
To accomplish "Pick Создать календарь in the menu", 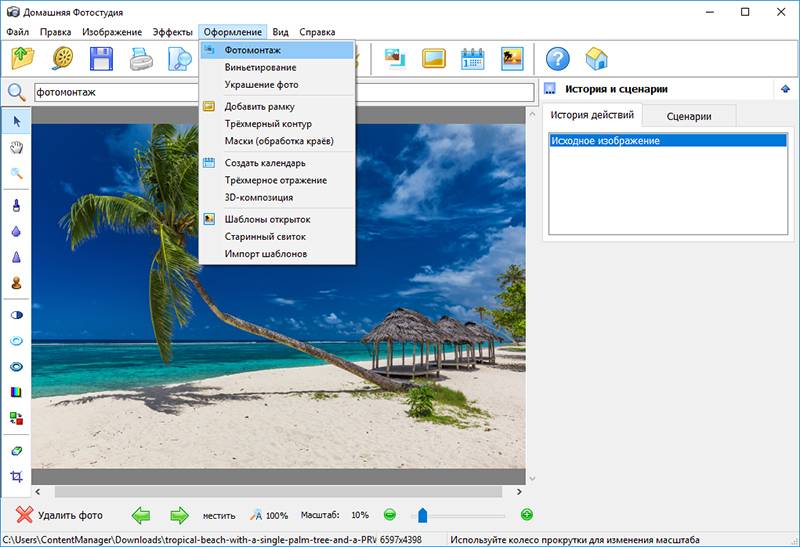I will point(265,163).
